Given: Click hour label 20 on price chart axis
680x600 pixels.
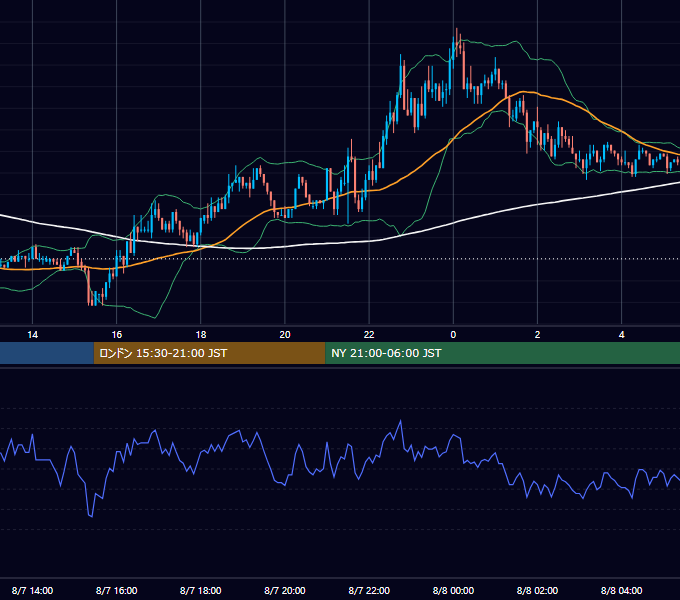Looking at the screenshot, I should (x=285, y=335).
